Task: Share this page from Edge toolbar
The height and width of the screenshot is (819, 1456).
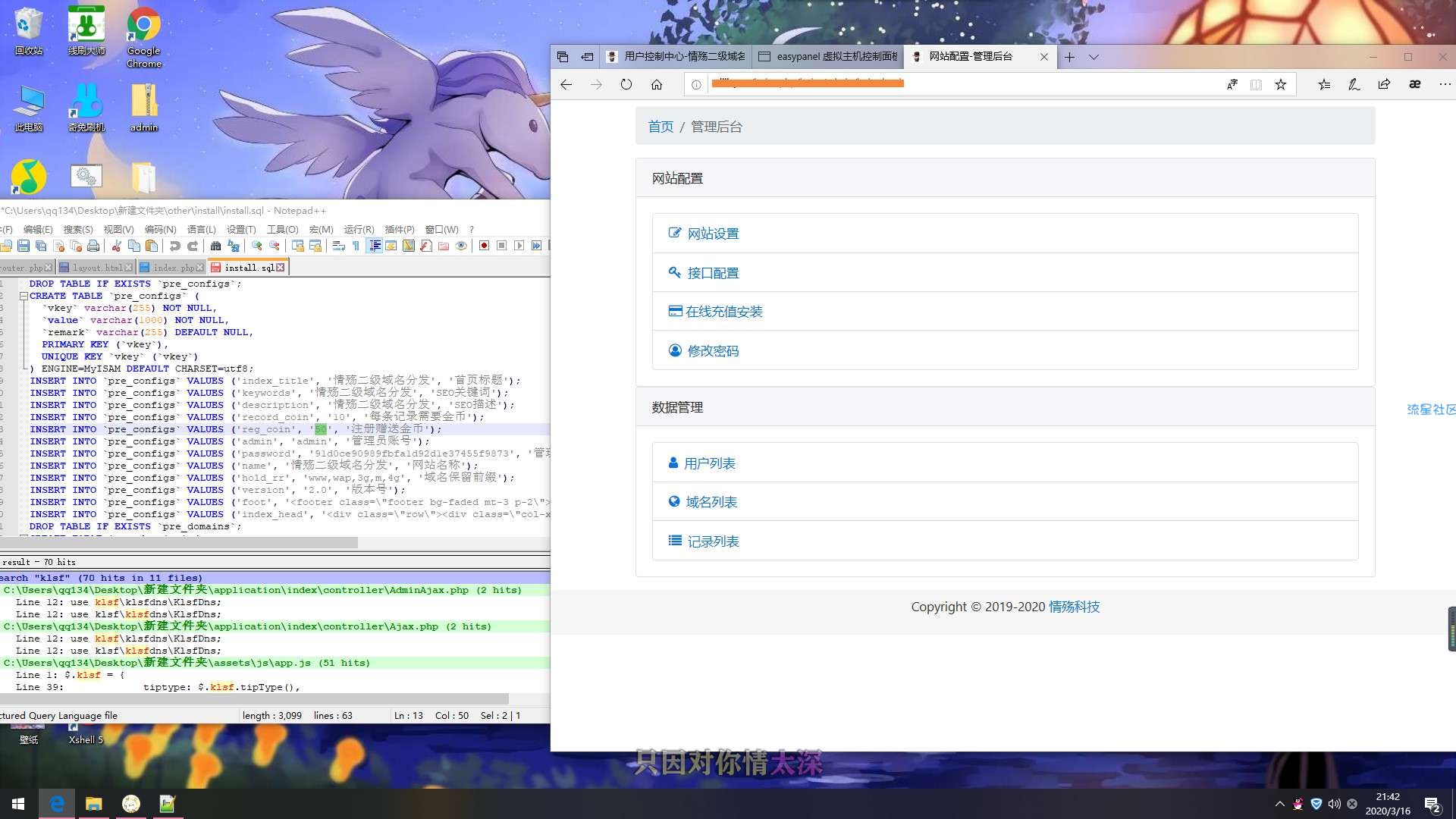Action: point(1384,84)
